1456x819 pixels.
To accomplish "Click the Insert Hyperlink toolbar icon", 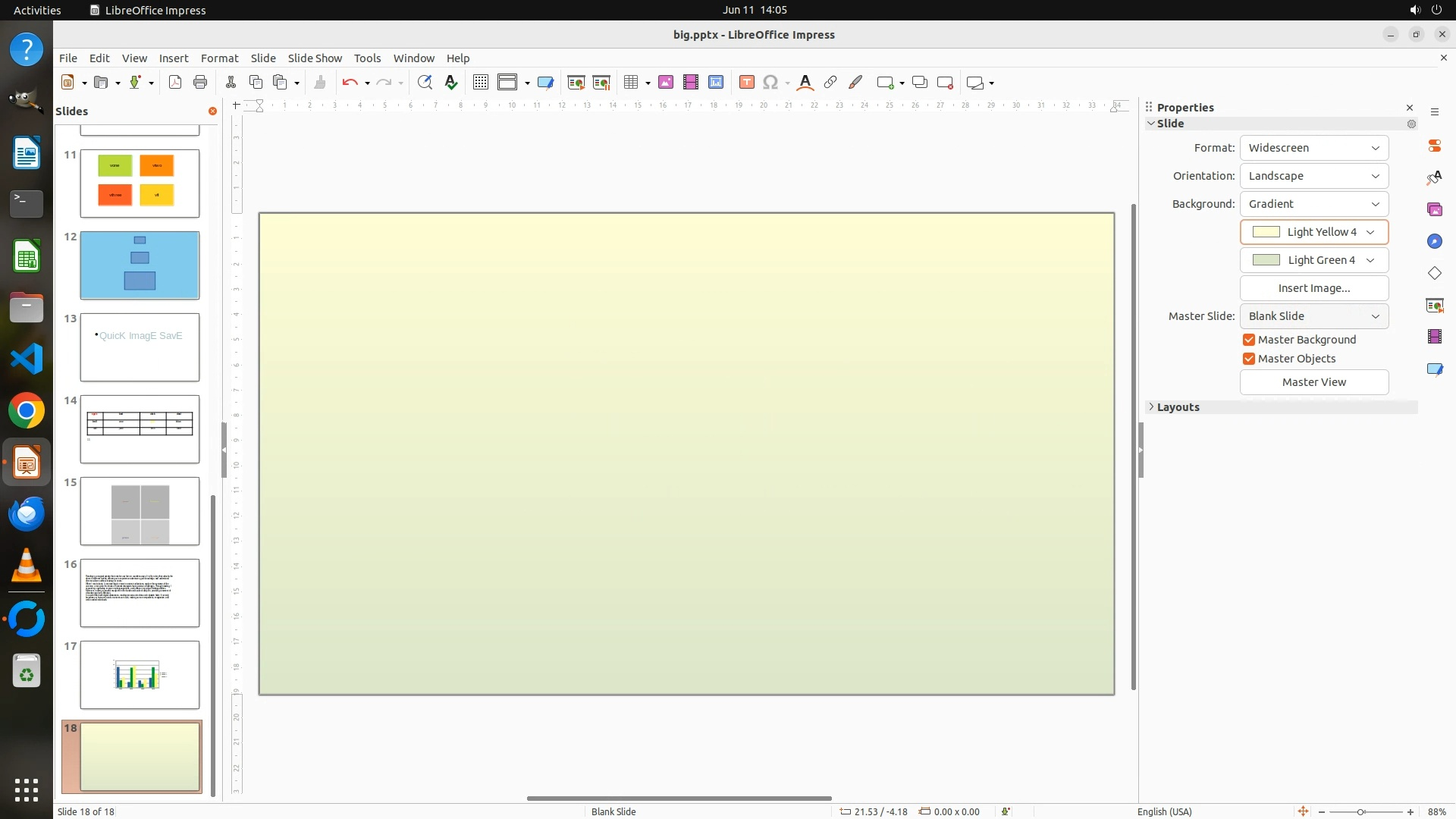I will [830, 83].
